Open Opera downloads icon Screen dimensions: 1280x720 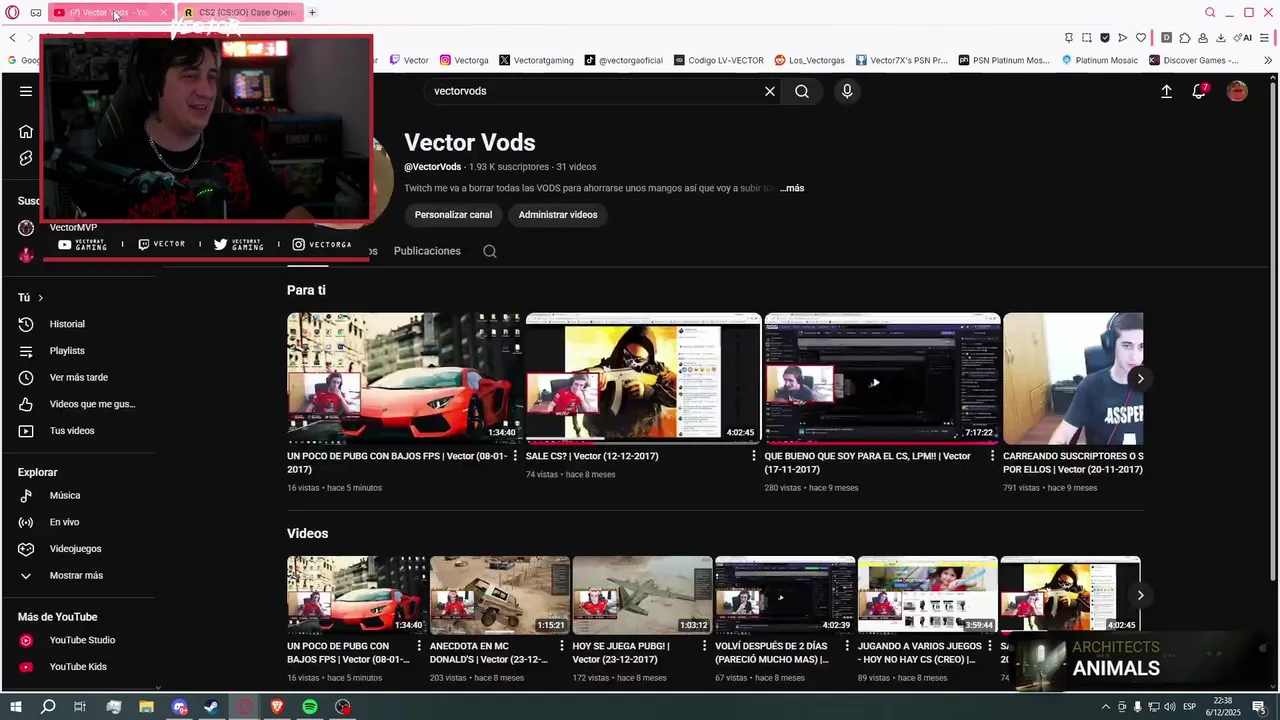pos(1221,37)
